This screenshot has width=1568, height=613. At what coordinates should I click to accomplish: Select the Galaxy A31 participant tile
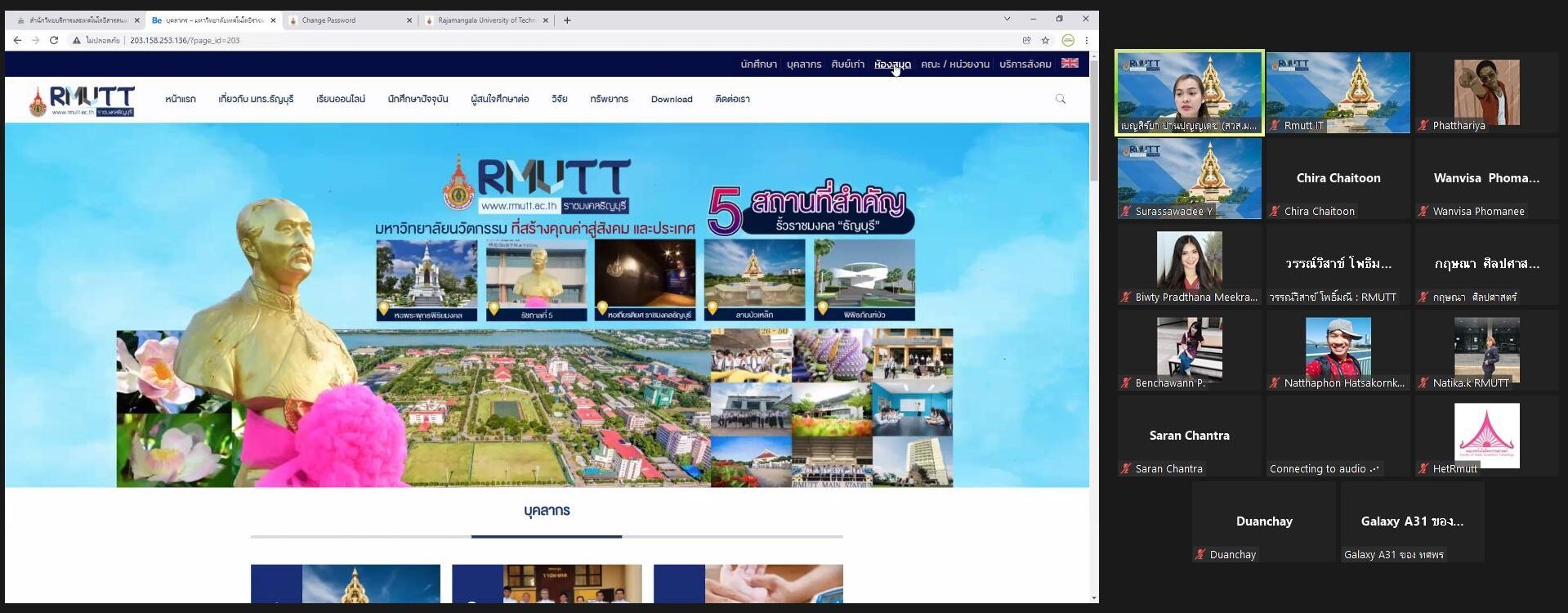(x=1413, y=521)
